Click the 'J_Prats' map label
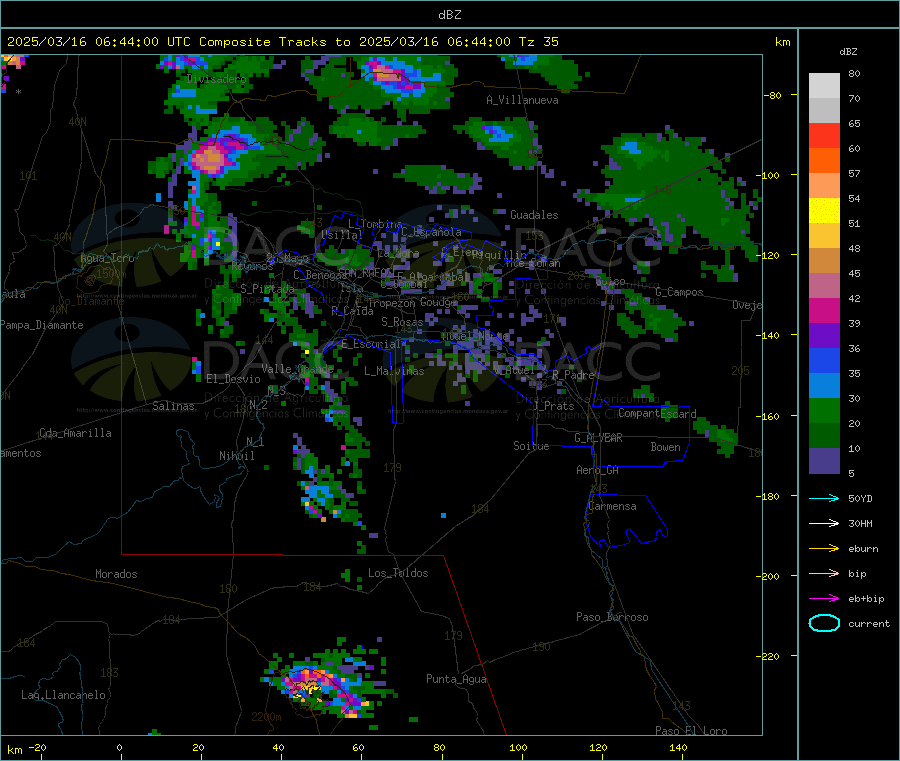 pos(554,406)
